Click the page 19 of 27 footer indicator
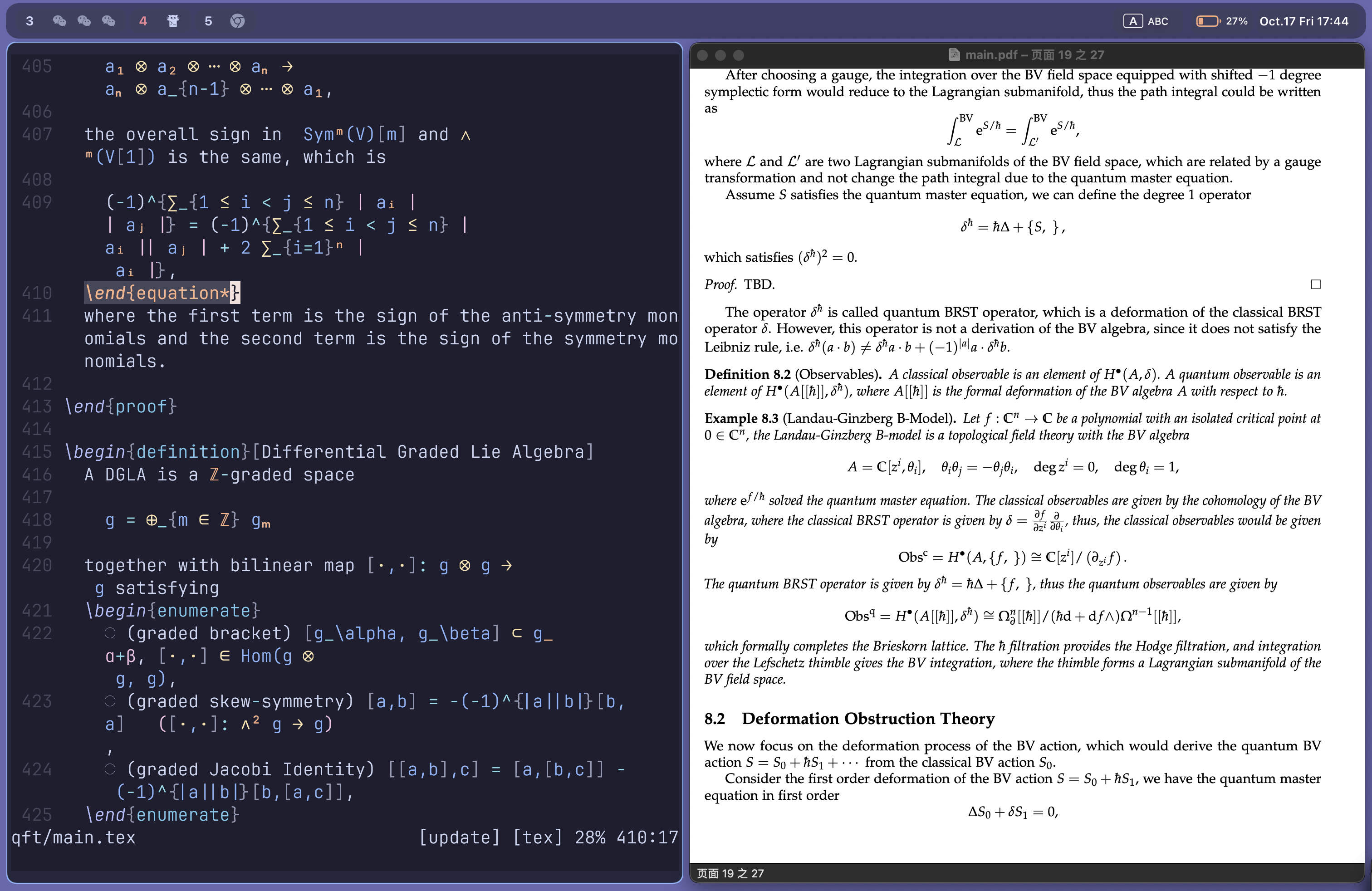Screen dimensions: 1372x891 730,873
